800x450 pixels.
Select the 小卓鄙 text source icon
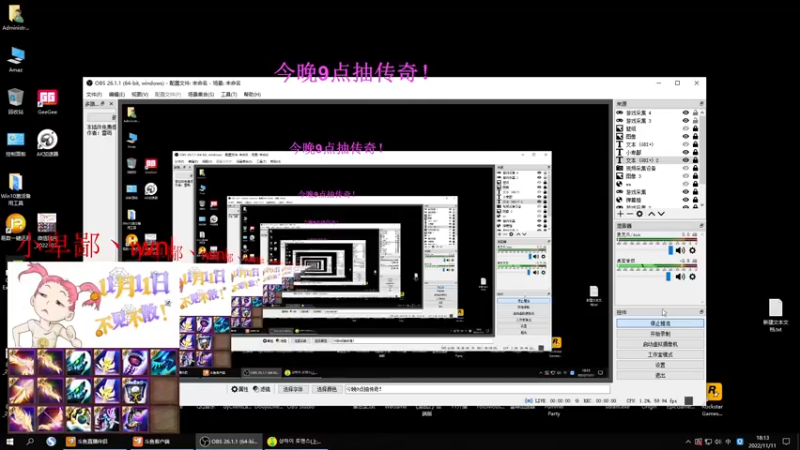[620, 152]
